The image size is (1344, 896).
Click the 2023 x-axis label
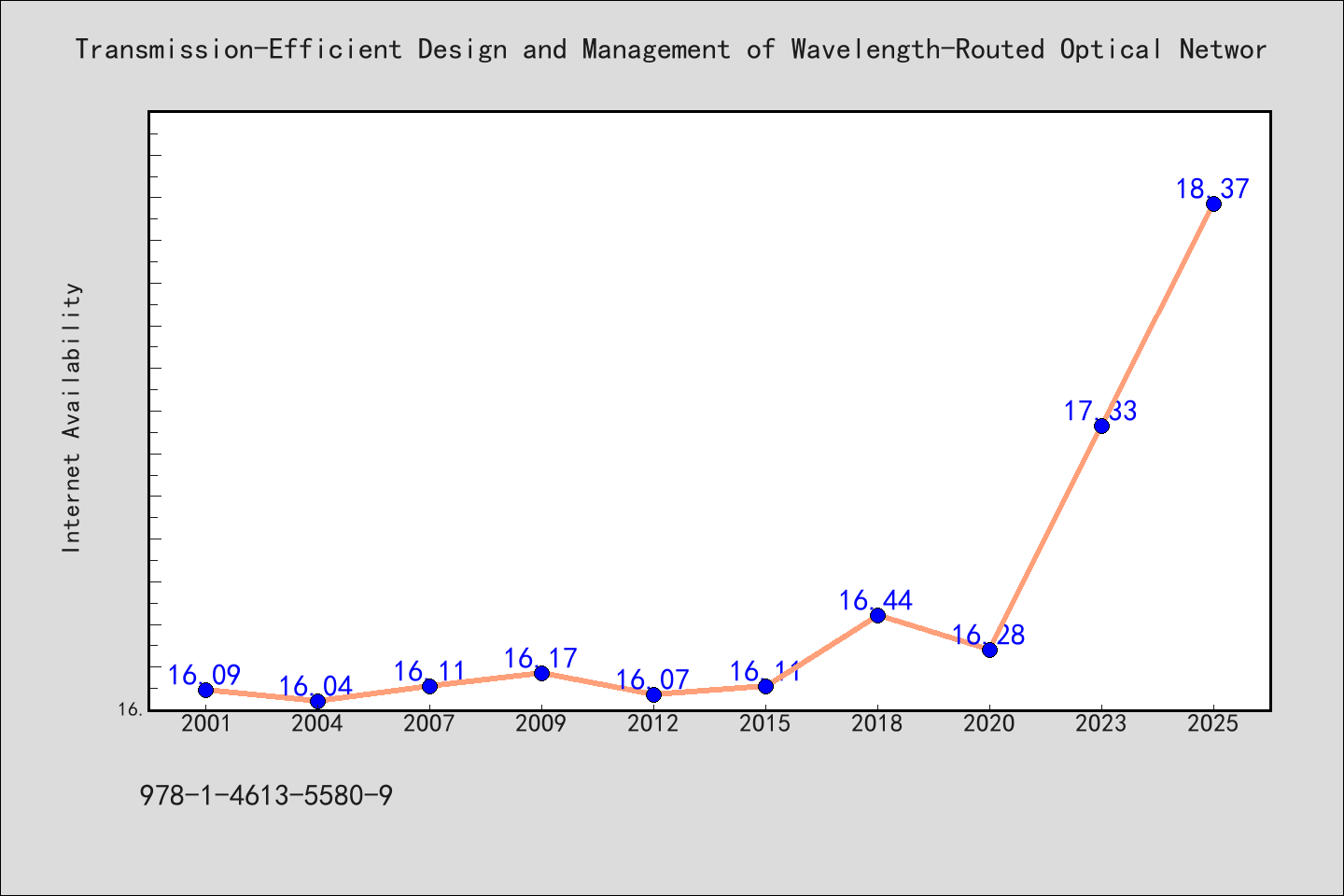pos(1101,724)
